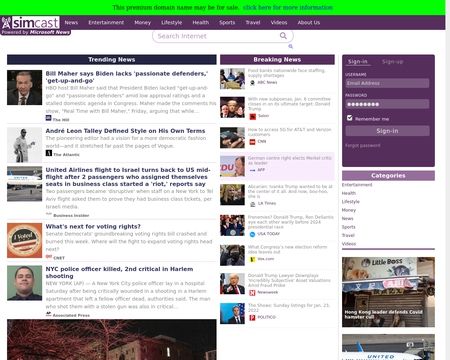Click the Newsweek source icon
The image size is (450, 360).
pyautogui.click(x=252, y=293)
